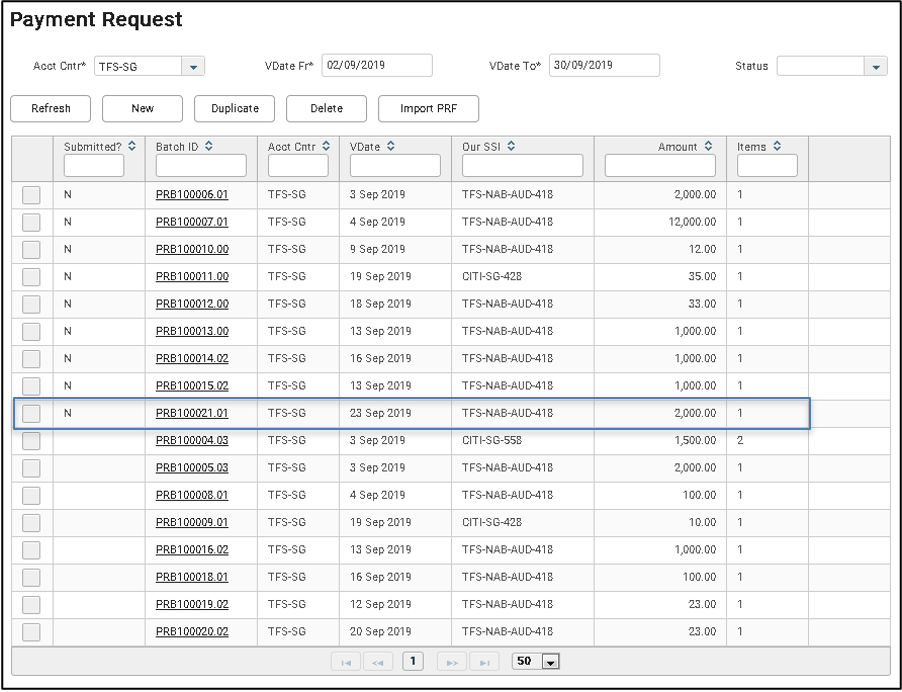Click the Our SSI filter box

tap(522, 166)
